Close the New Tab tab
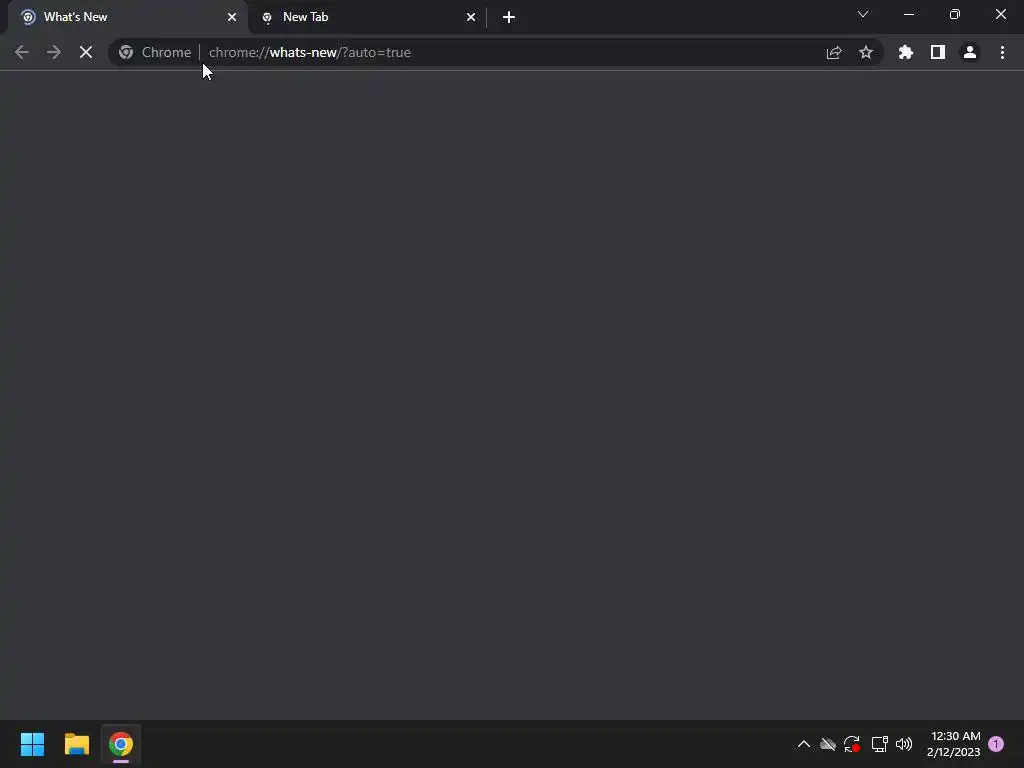The image size is (1024, 768). 471,17
